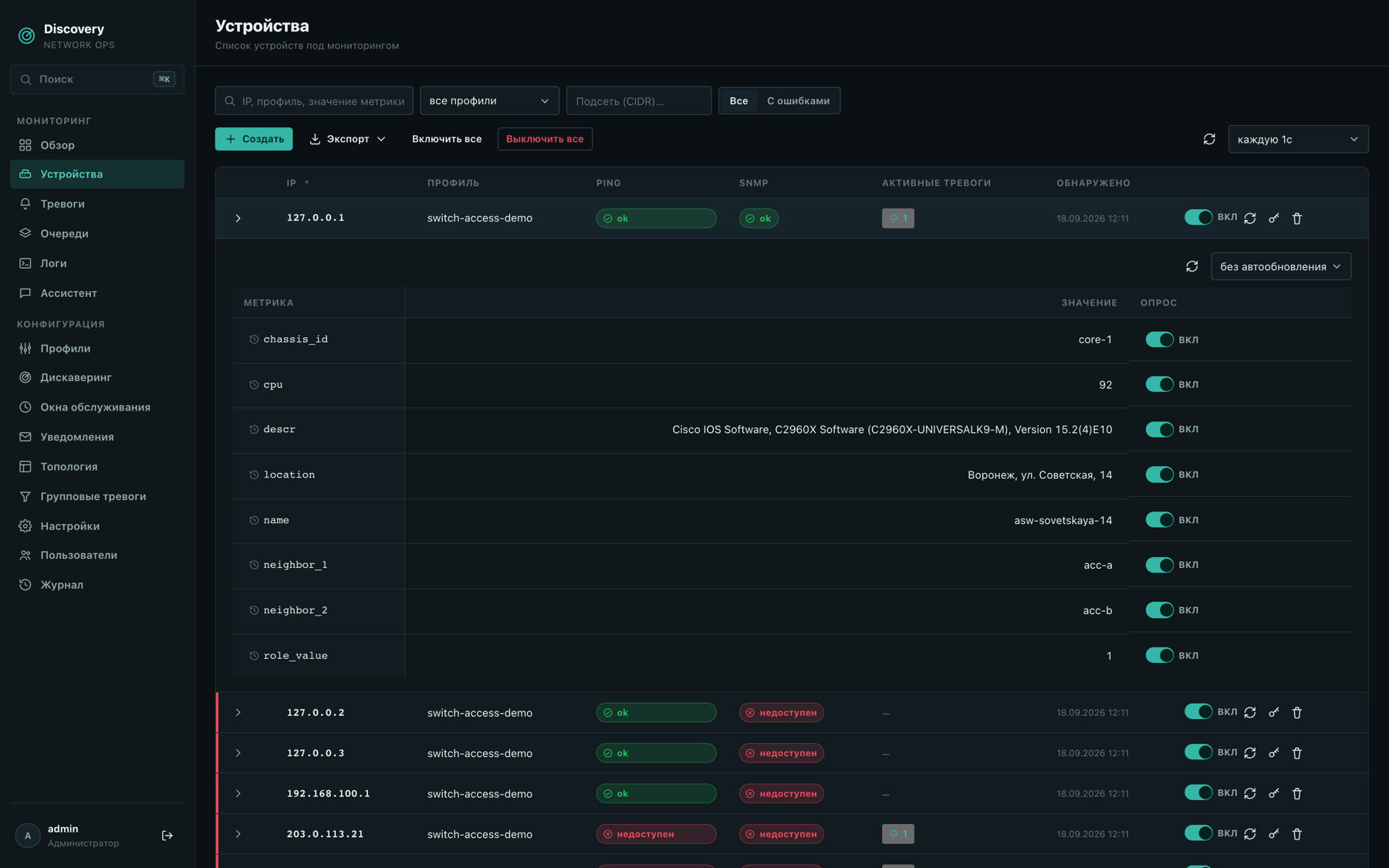
Task: Click the red Выключить все button
Action: pos(545,139)
